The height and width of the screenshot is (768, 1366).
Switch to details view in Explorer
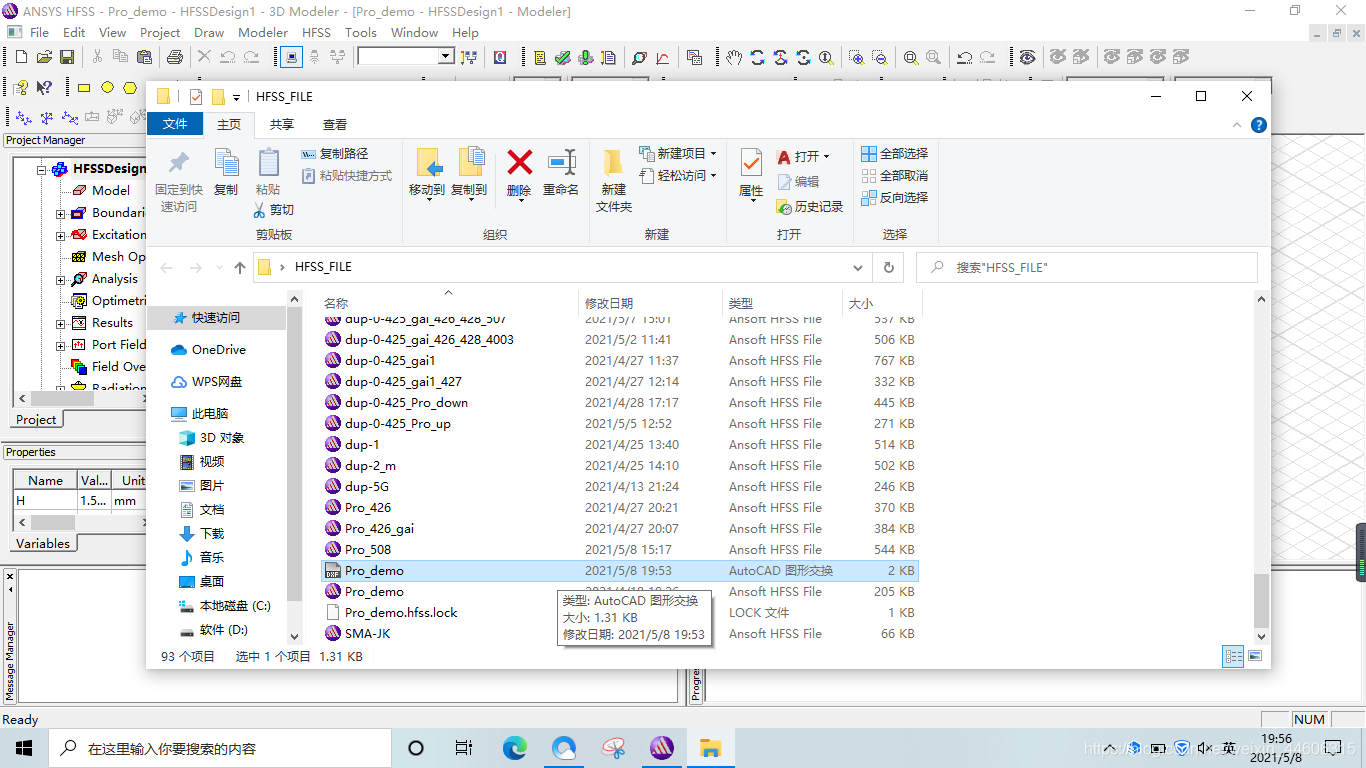(1233, 656)
